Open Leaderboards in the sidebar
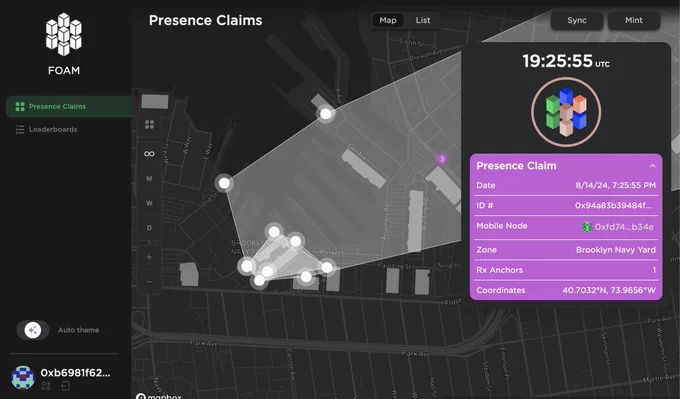 click(x=53, y=129)
